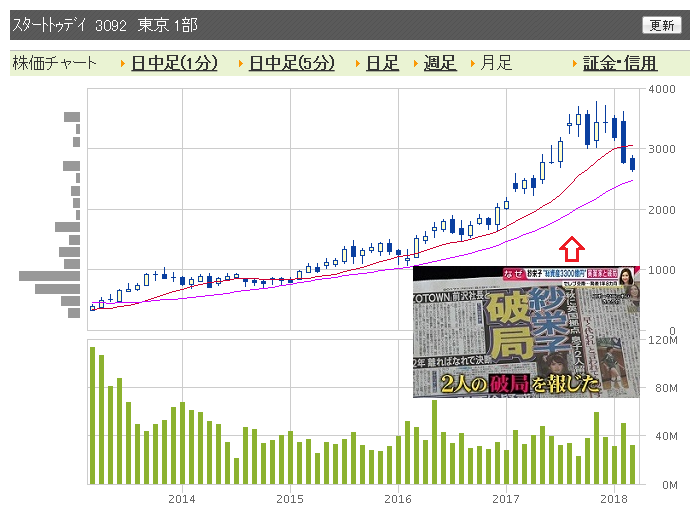Image resolution: width=699 pixels, height=521 pixels.
Task: Click the 2014 x-axis year label
Action: (182, 499)
